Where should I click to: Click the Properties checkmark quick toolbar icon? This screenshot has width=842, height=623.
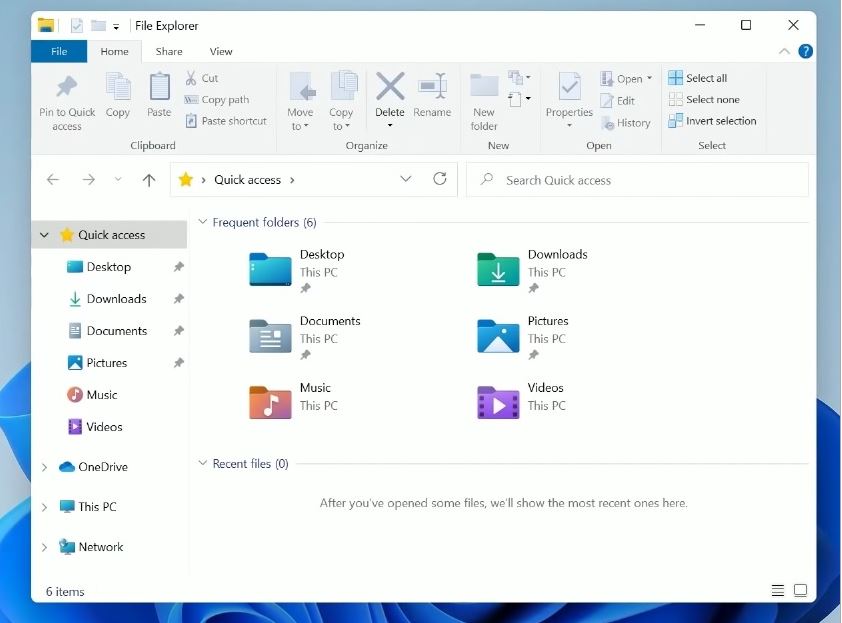pyautogui.click(x=77, y=25)
